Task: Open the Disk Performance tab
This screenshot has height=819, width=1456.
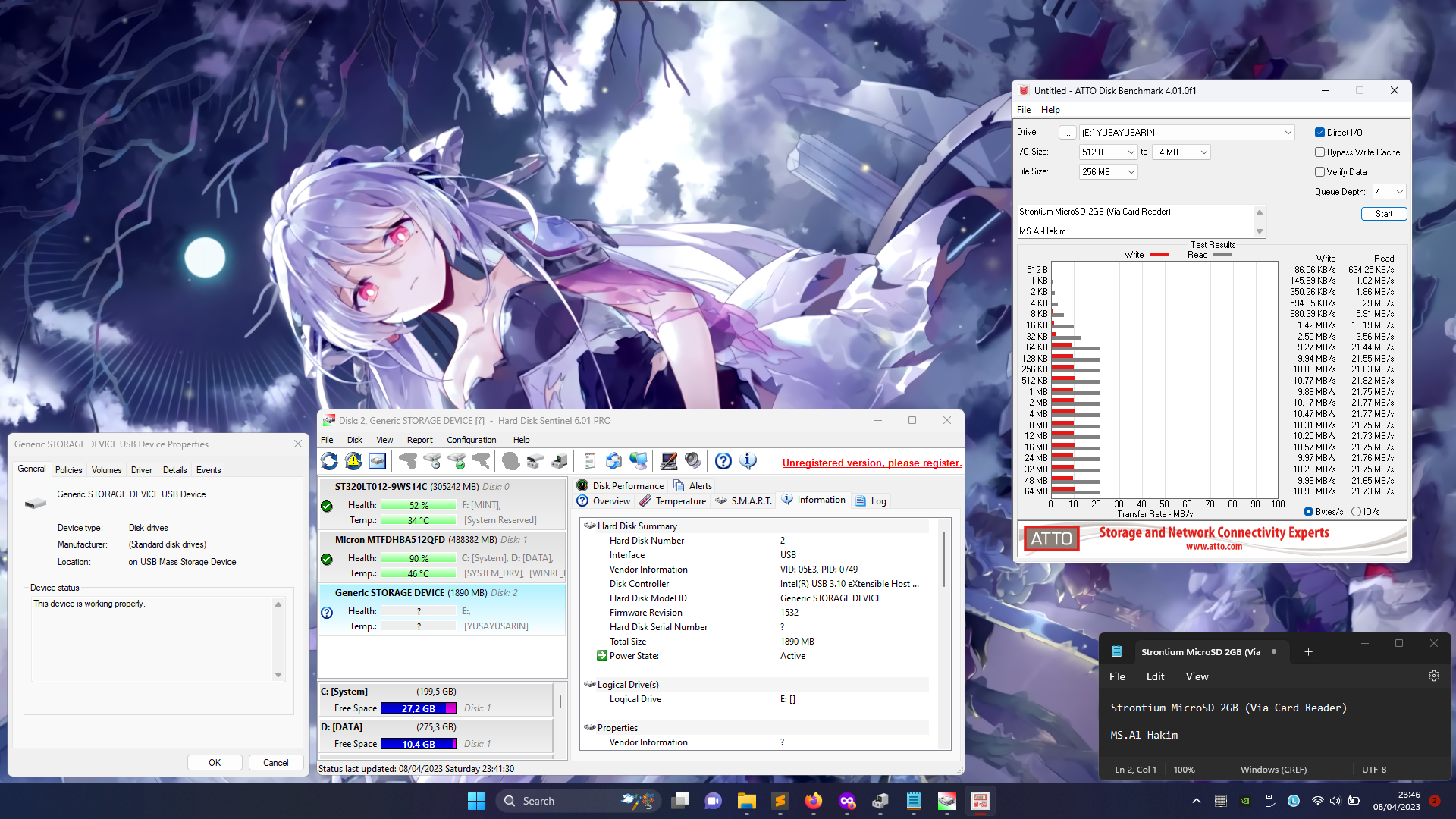Action: (x=620, y=486)
